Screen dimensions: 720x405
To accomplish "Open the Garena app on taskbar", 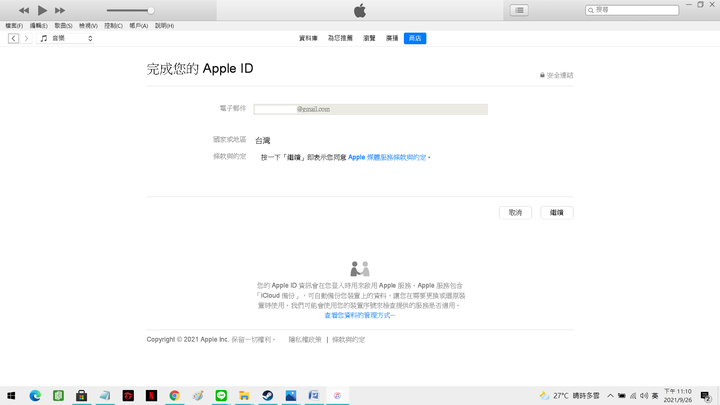I will [128, 395].
